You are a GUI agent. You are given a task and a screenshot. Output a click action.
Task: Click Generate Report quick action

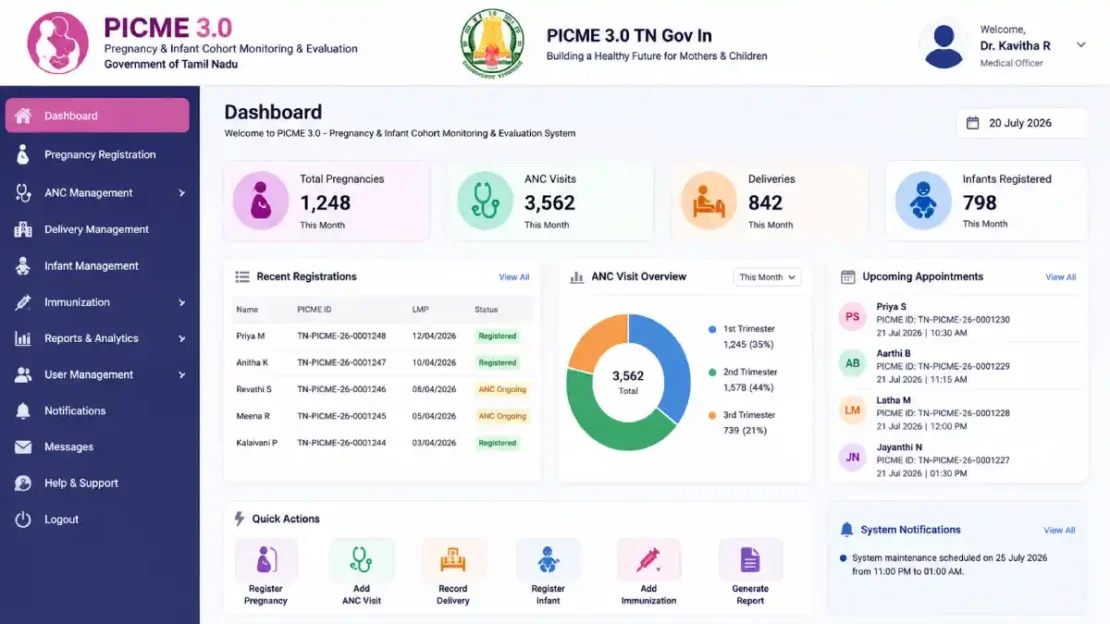coord(750,572)
